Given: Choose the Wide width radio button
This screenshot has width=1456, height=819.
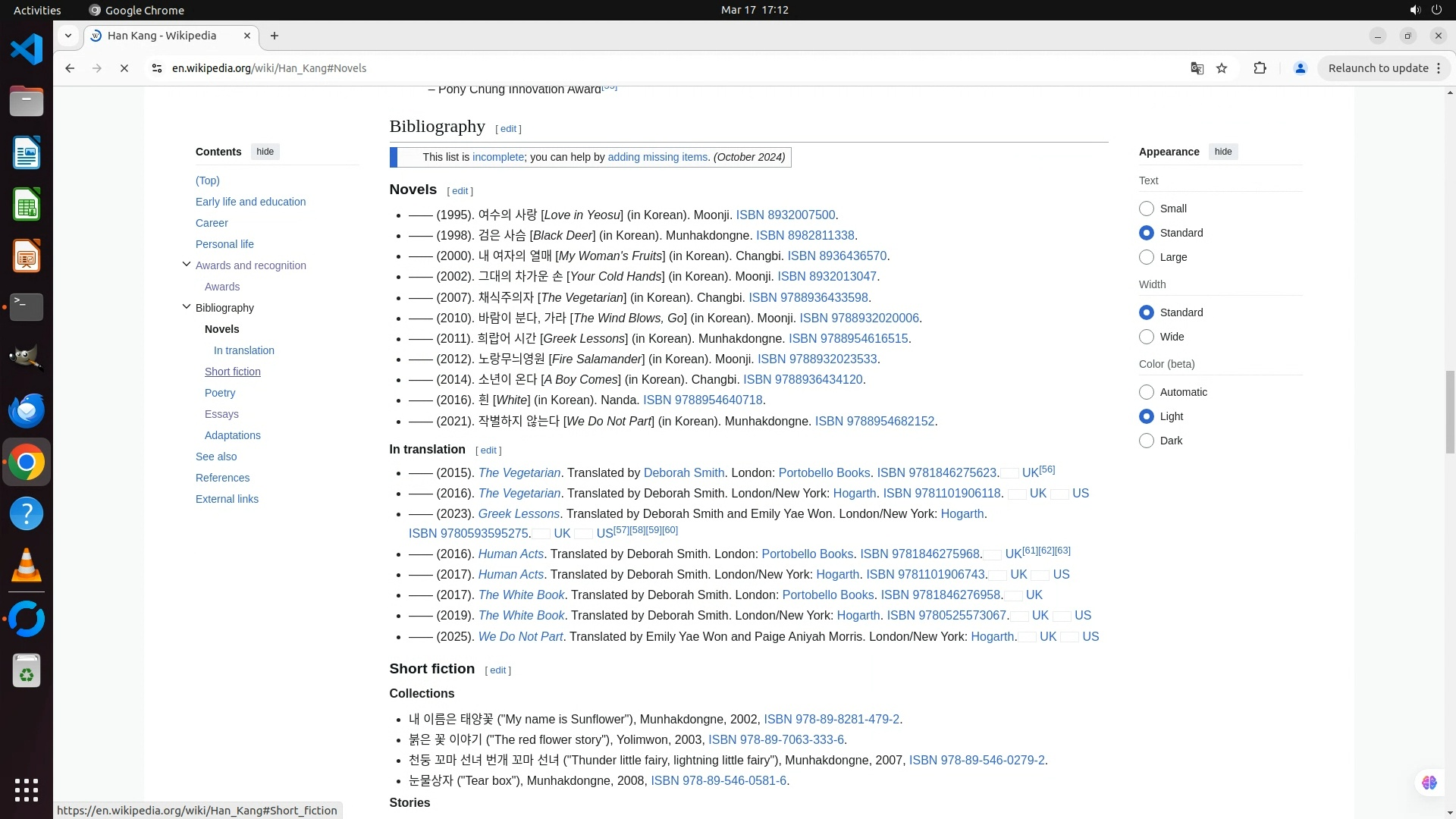Looking at the screenshot, I should coord(1147,337).
